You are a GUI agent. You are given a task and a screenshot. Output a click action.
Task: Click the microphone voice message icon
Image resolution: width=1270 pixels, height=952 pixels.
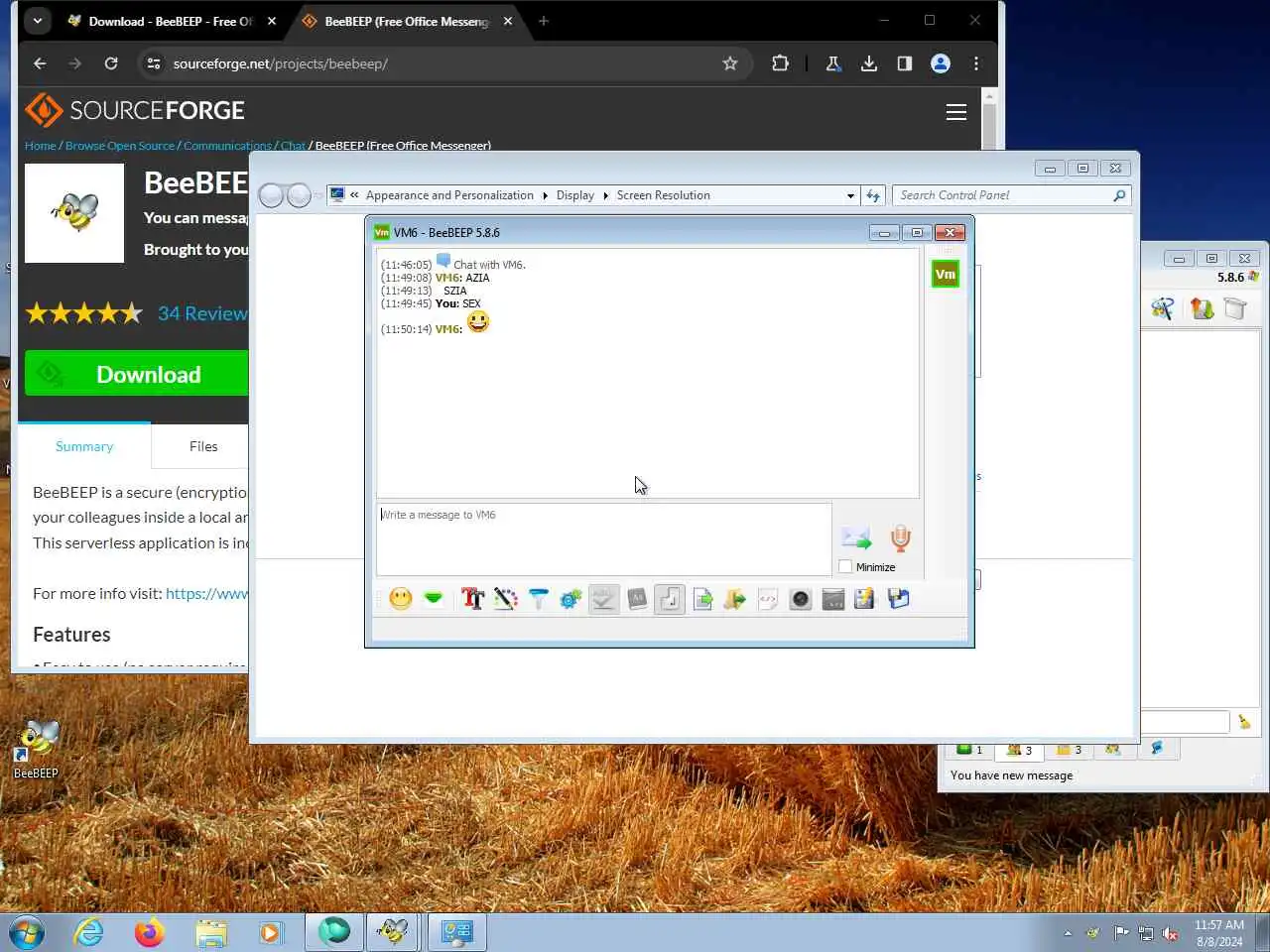point(900,538)
